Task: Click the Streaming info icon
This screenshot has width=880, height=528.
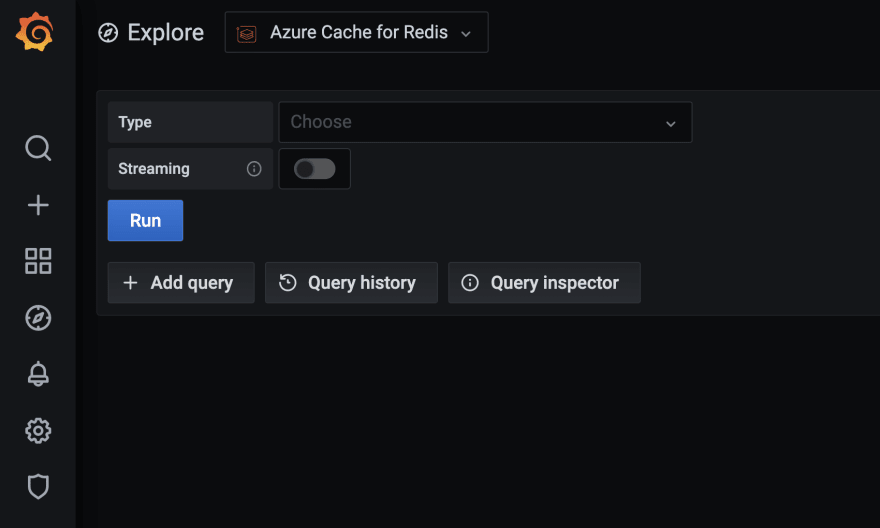Action: pyautogui.click(x=254, y=168)
